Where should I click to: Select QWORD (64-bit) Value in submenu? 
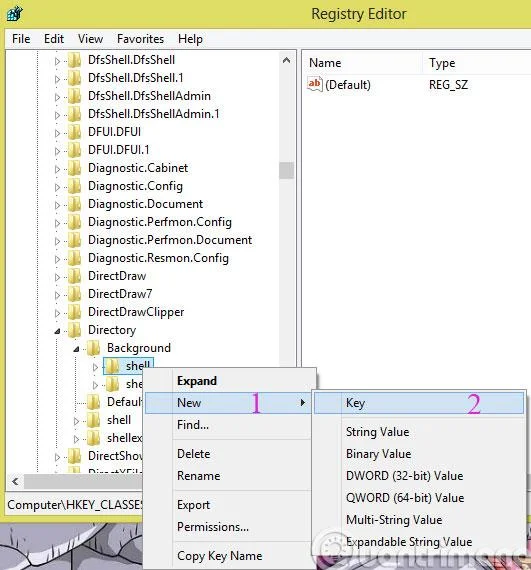[419, 498]
